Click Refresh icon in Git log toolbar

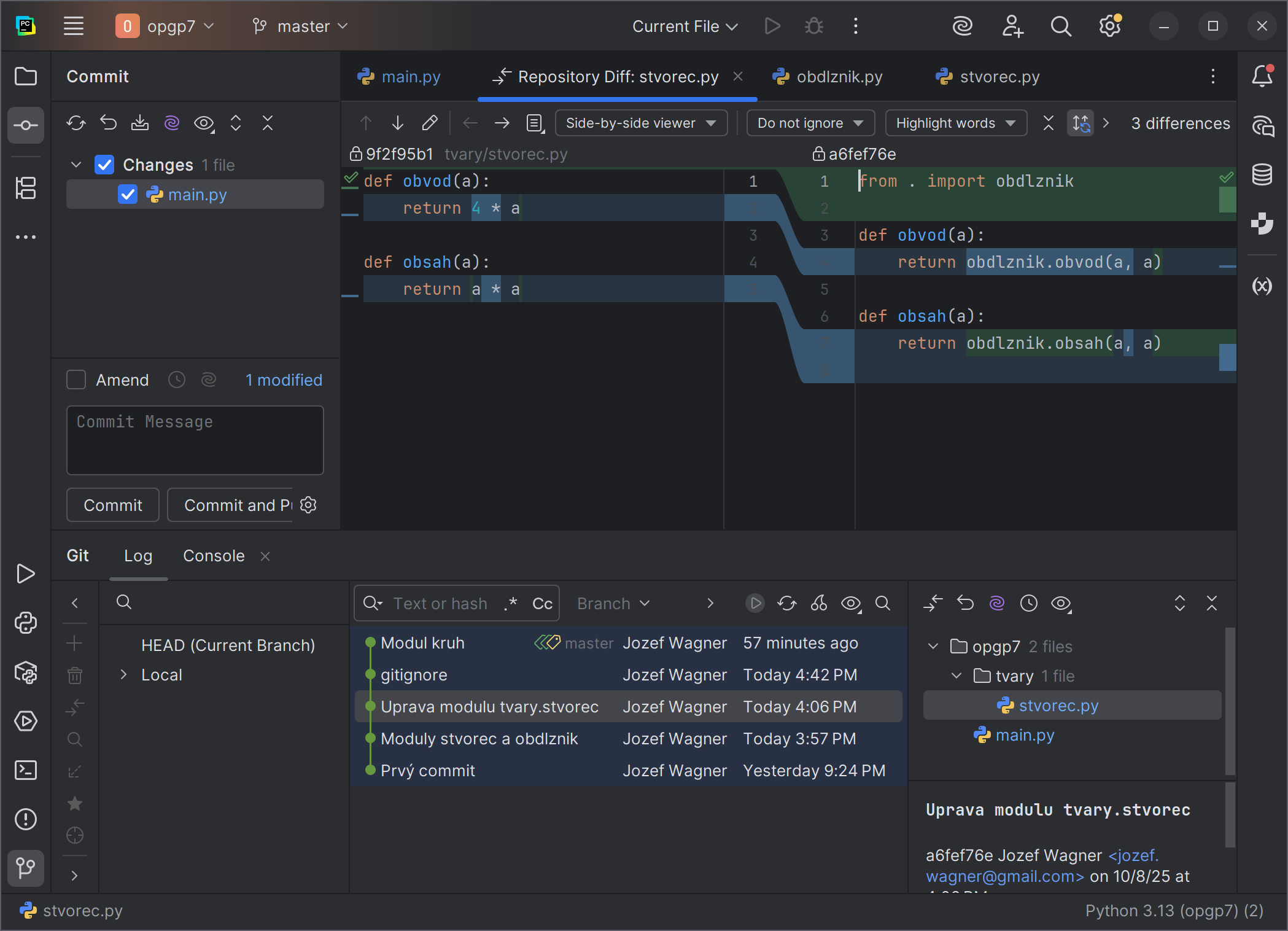point(786,604)
